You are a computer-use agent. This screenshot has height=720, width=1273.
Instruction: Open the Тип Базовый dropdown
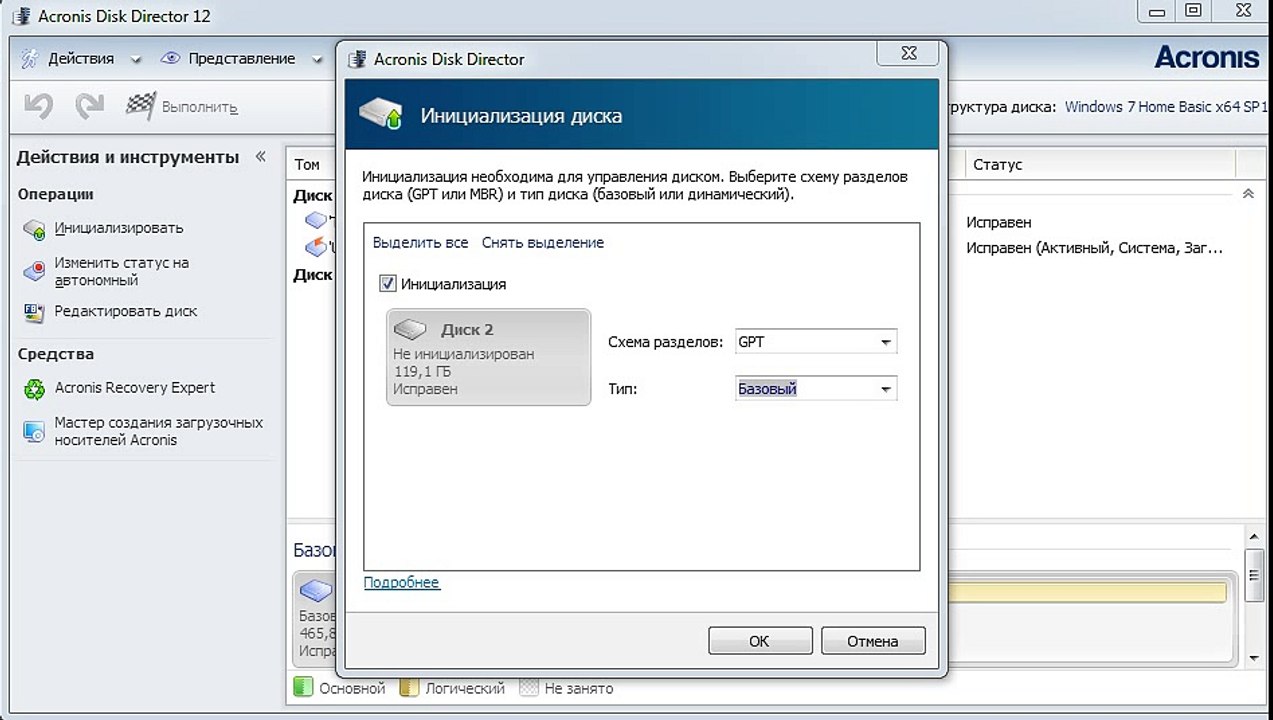[x=816, y=389]
